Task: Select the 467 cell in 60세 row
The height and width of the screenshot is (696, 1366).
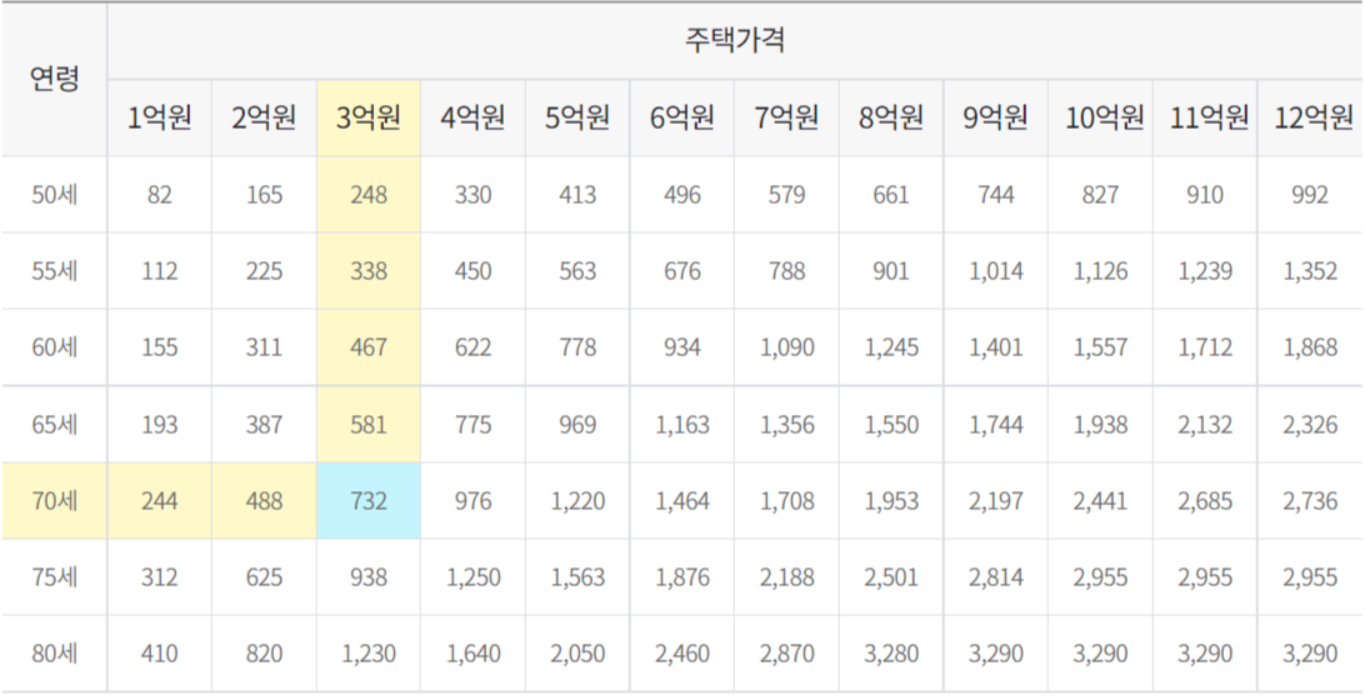Action: [x=368, y=348]
